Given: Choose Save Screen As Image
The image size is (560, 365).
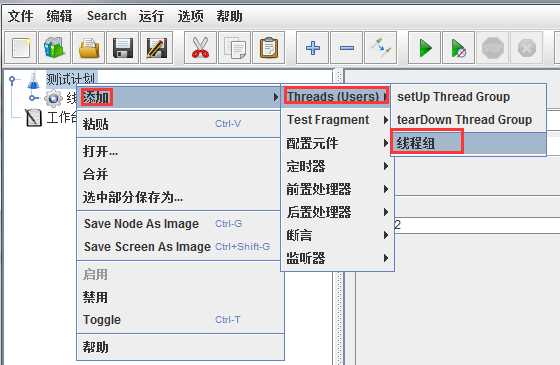Looking at the screenshot, I should 179,246.
